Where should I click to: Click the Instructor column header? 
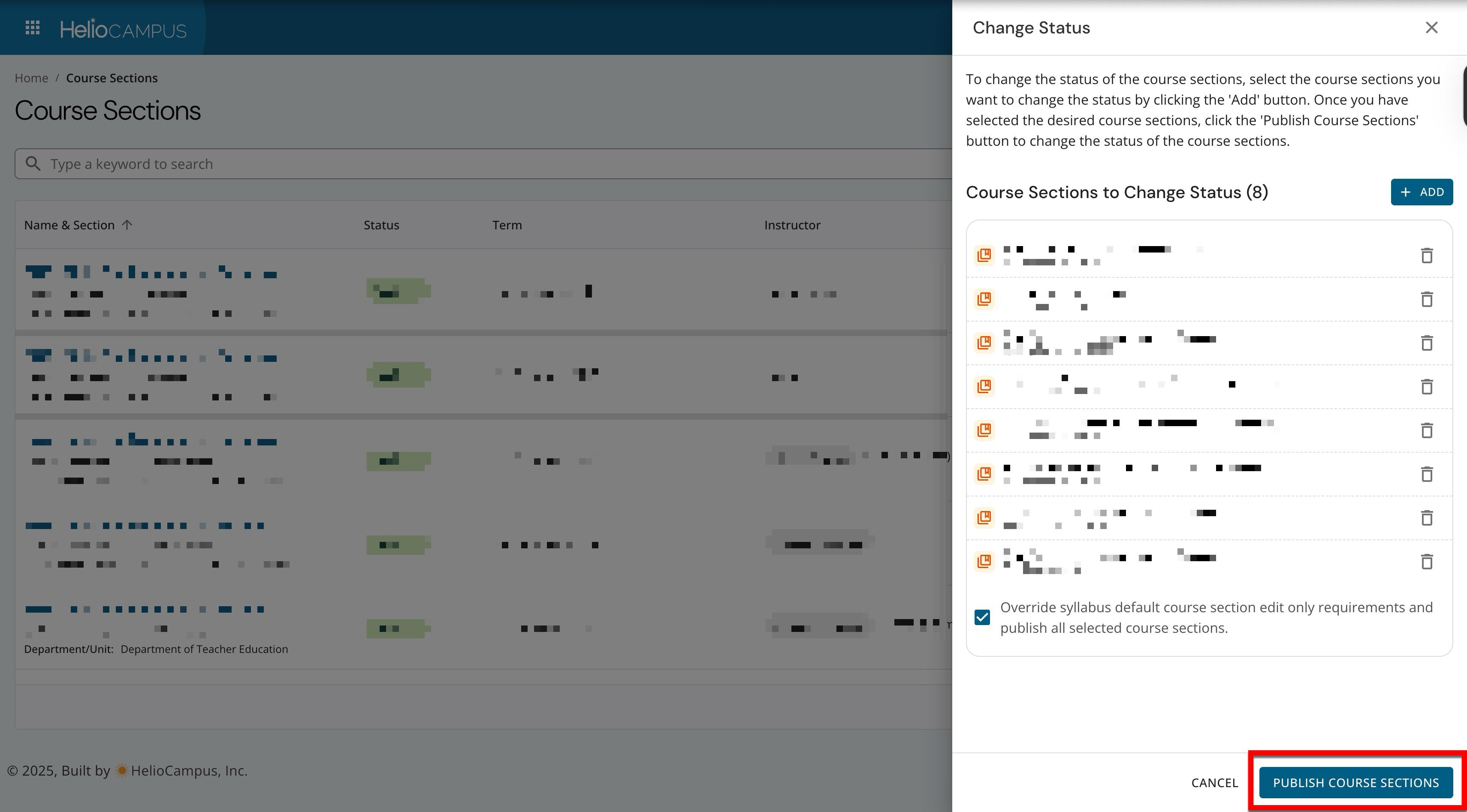tap(791, 226)
